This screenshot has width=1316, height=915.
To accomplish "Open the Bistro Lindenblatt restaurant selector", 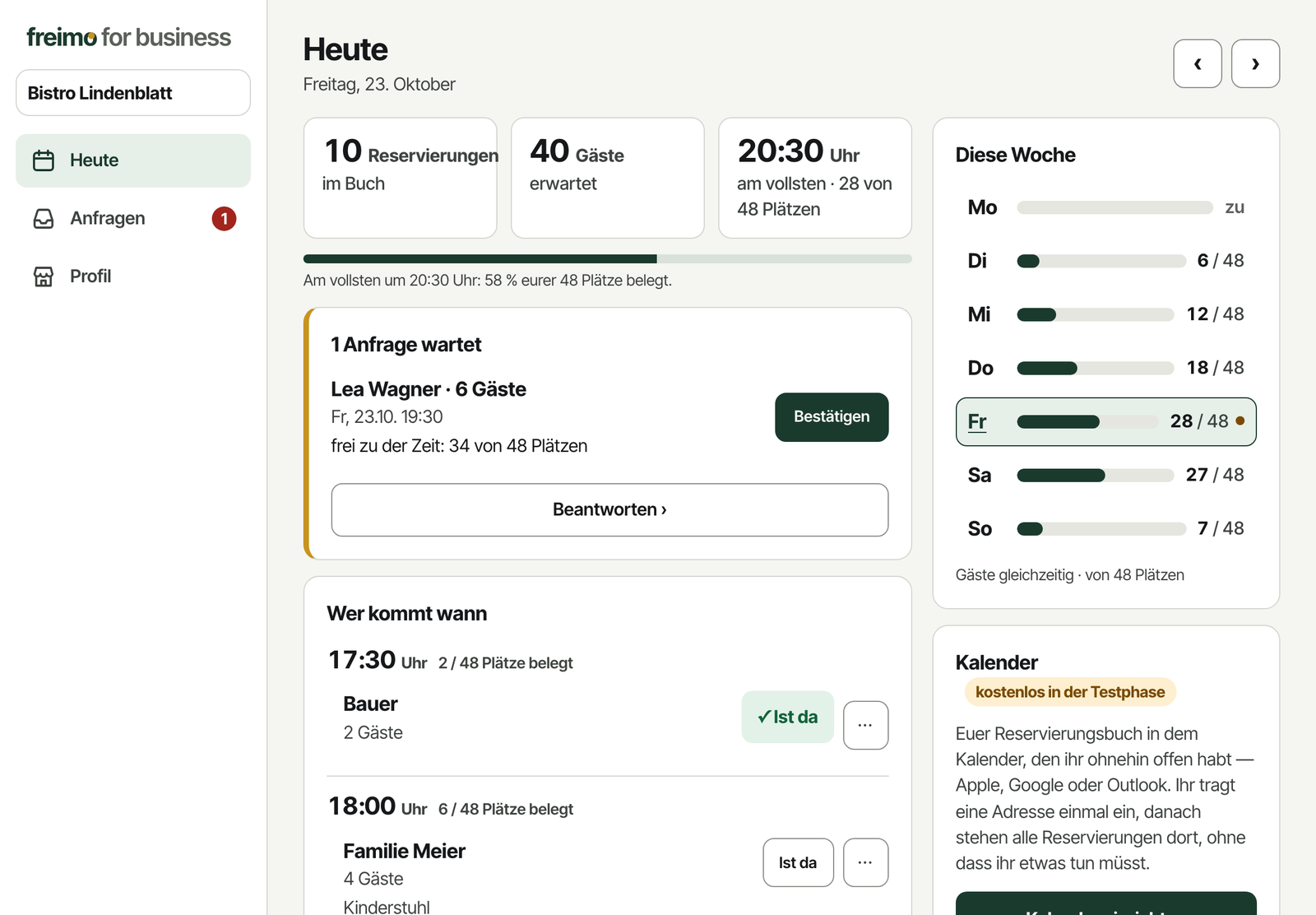I will click(x=133, y=93).
